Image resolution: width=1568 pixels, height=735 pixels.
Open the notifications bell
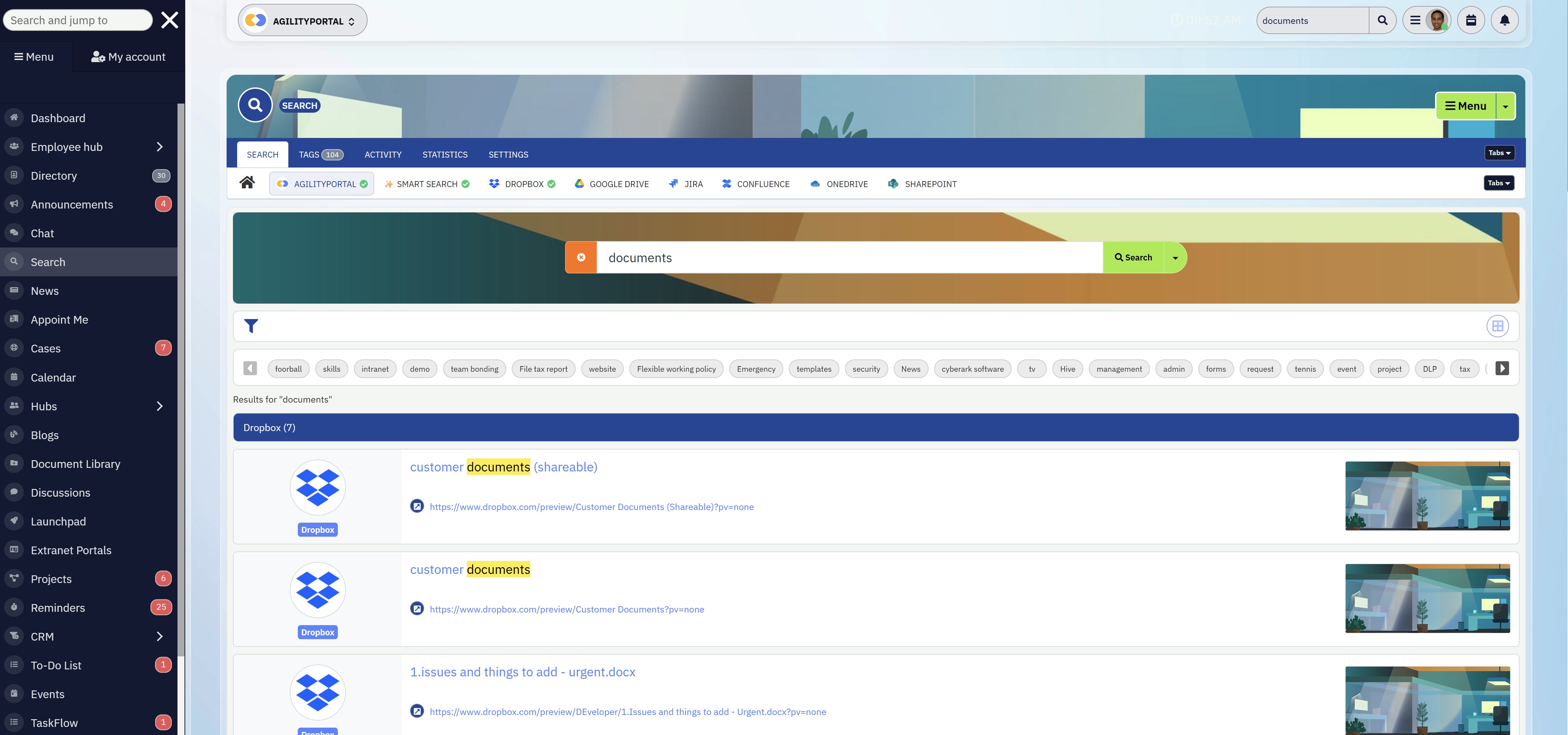coord(1504,20)
